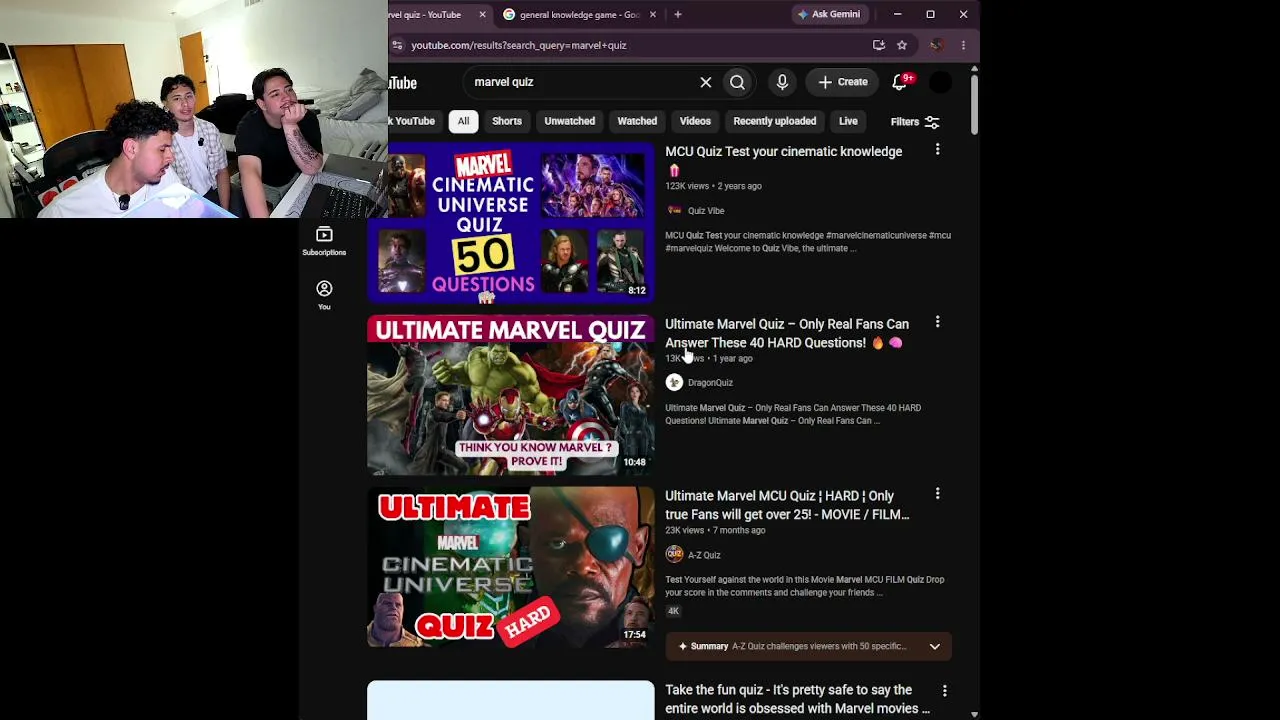Screen dimensions: 1280x720
Task: Click the browser address bar URL
Action: click(519, 45)
